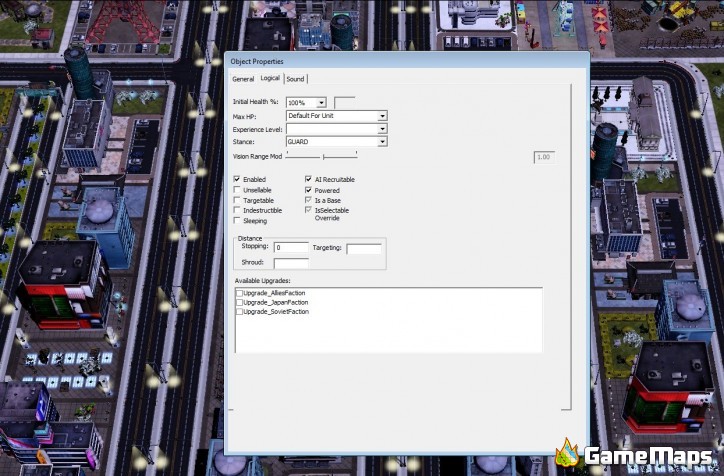Check the Unsellable checkbox
Viewport: 724px width, 476px height.
[x=237, y=190]
